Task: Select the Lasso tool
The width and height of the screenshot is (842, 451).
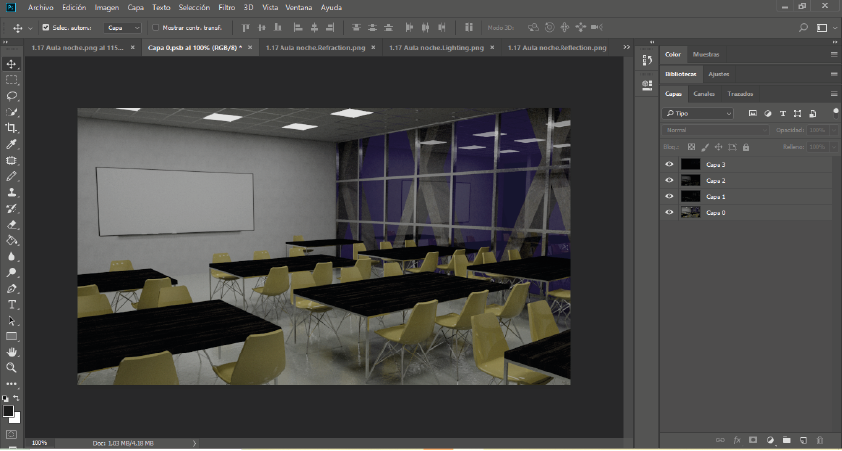Action: tap(11, 96)
